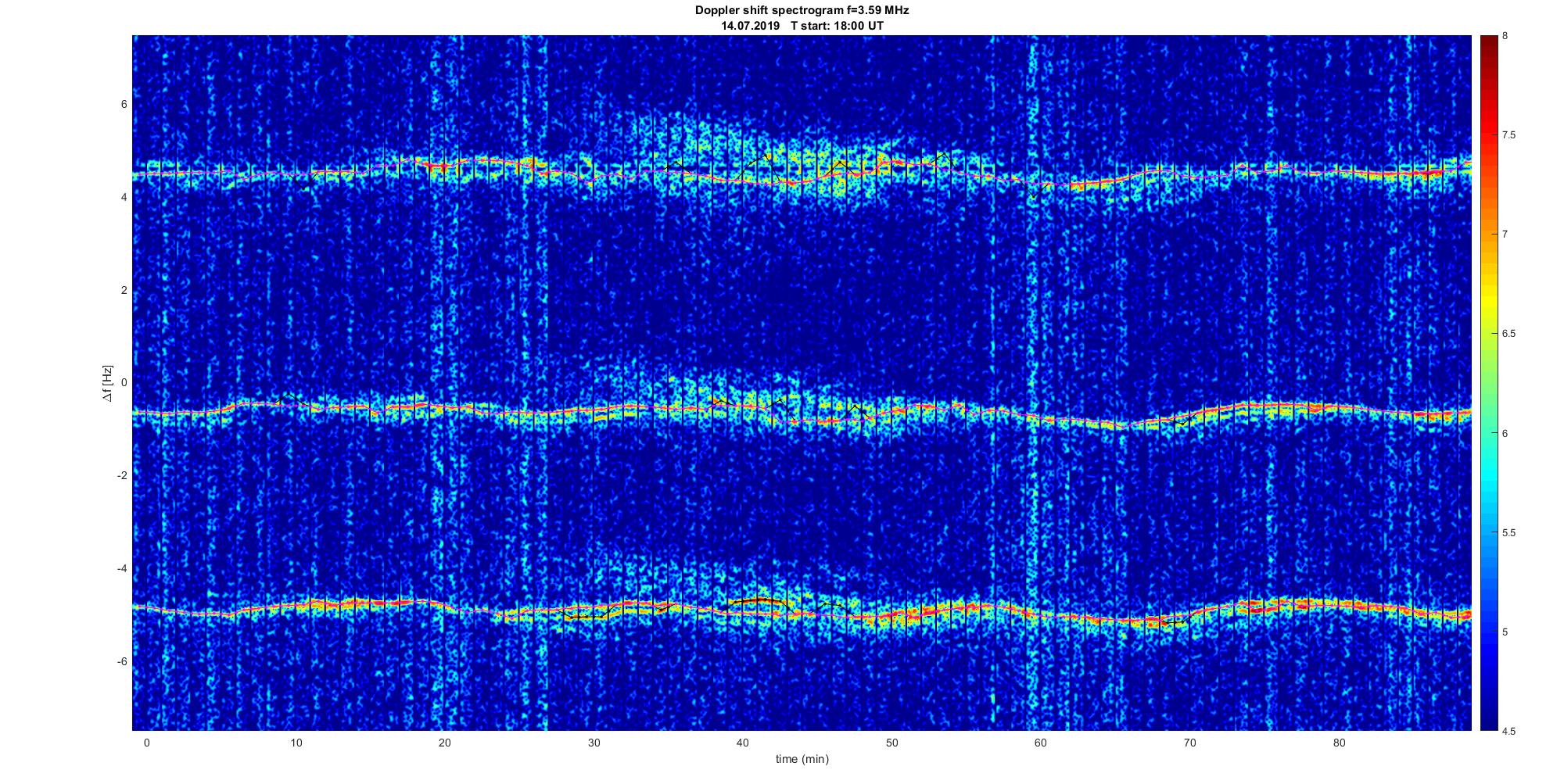This screenshot has height=784, width=1564.
Task: Click the x-axis tick label '60'
Action: coord(1041,743)
